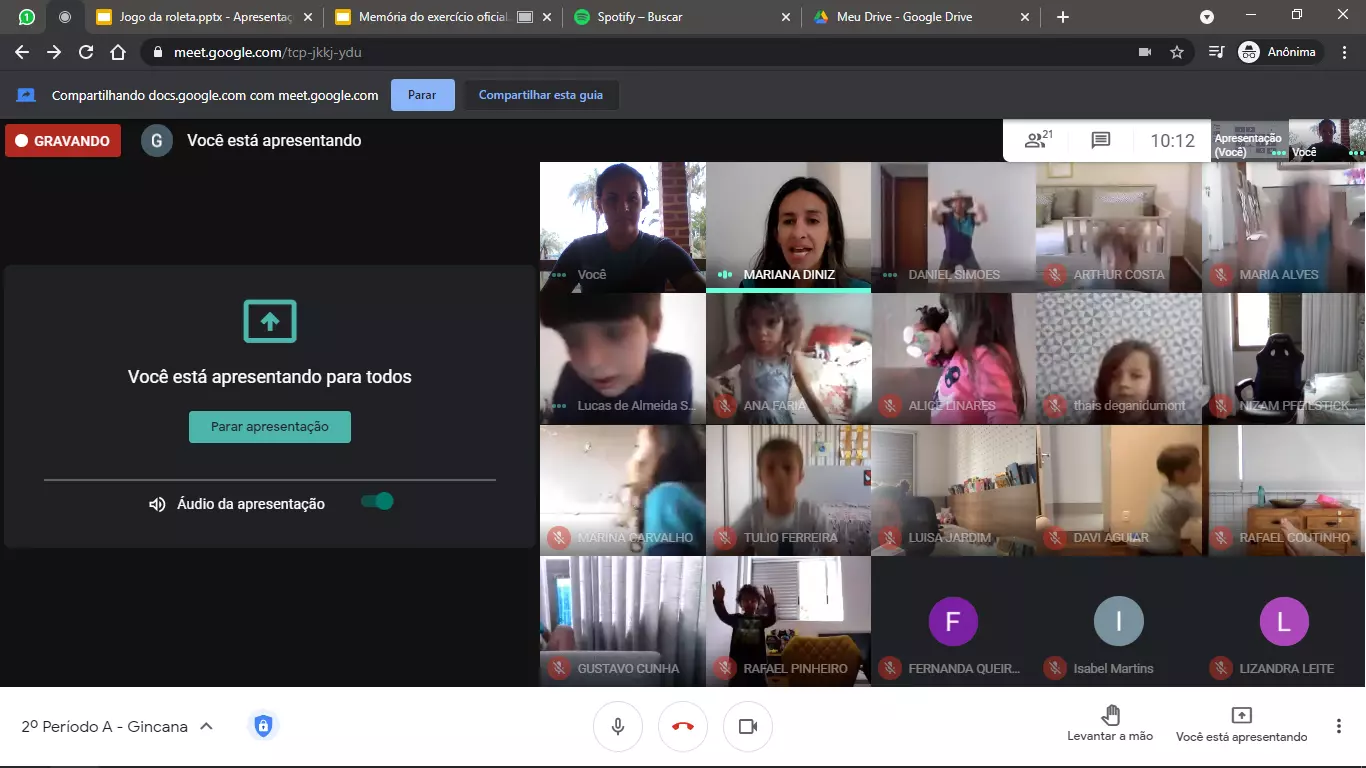Click the meeting security shield icon
The height and width of the screenshot is (768, 1366).
pos(263,726)
